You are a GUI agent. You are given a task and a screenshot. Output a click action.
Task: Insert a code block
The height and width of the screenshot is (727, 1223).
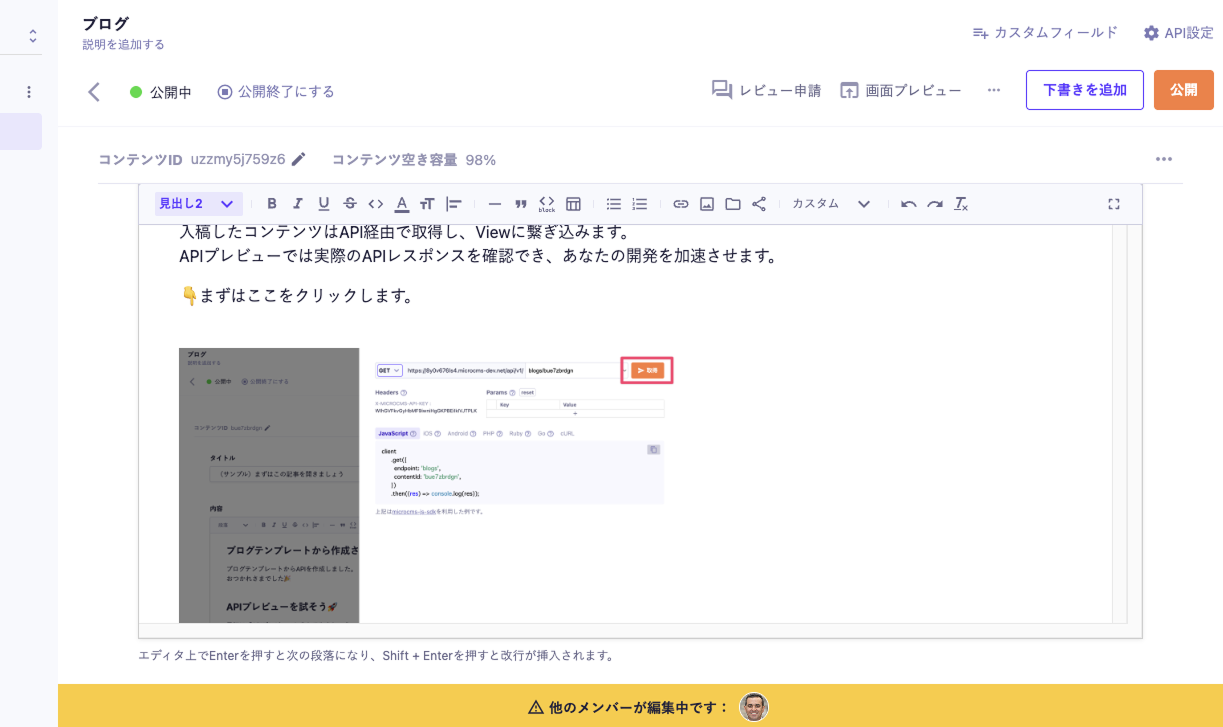click(547, 204)
